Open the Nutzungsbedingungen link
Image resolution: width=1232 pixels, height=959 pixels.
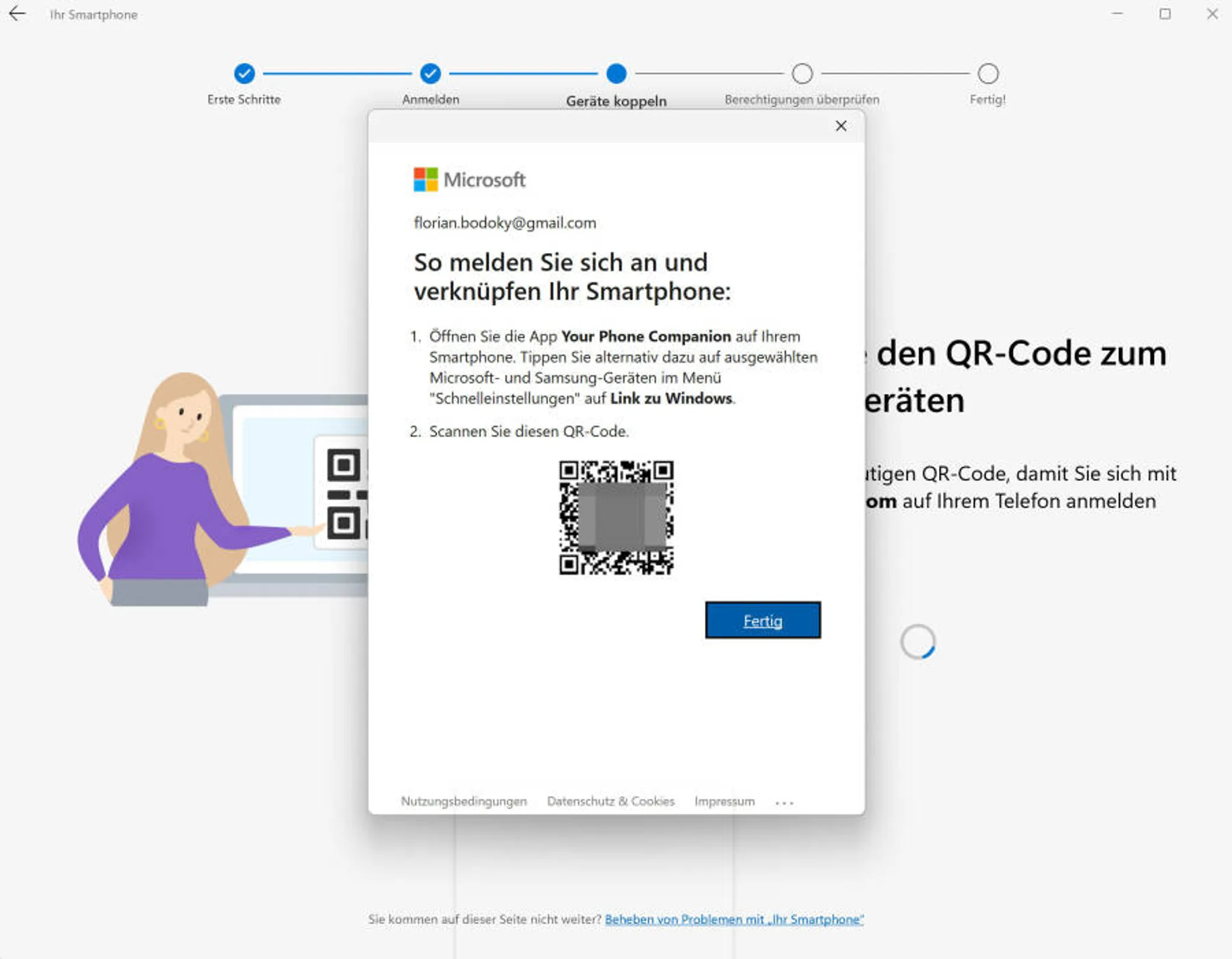coord(464,801)
